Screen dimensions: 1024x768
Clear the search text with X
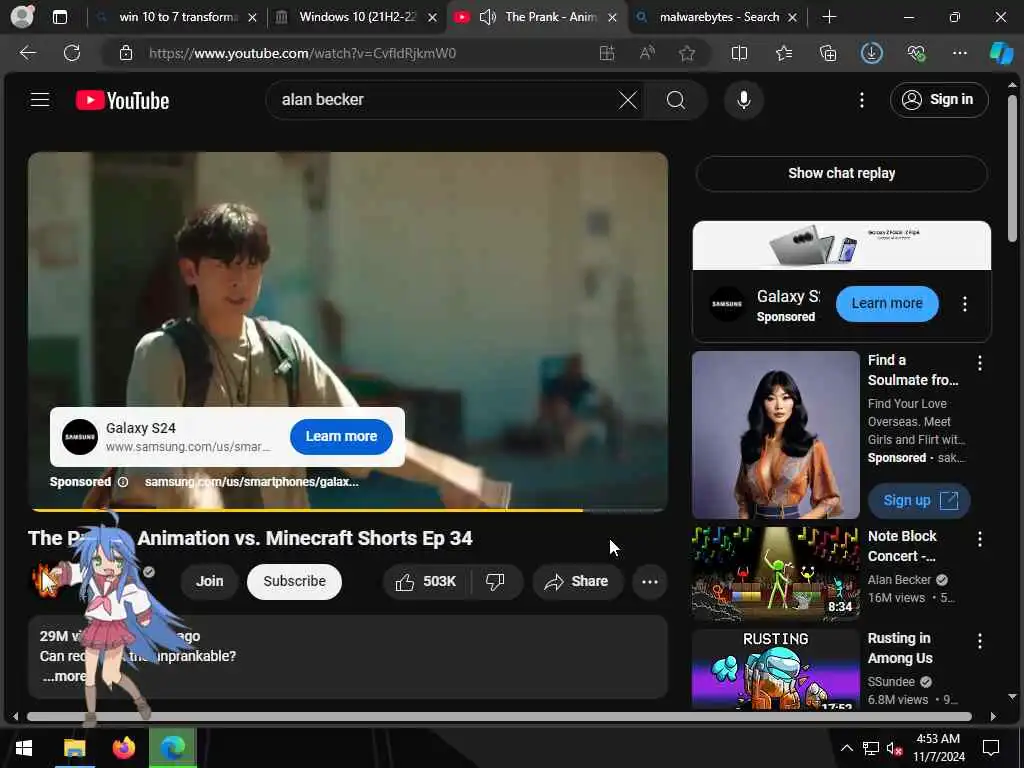pos(628,100)
